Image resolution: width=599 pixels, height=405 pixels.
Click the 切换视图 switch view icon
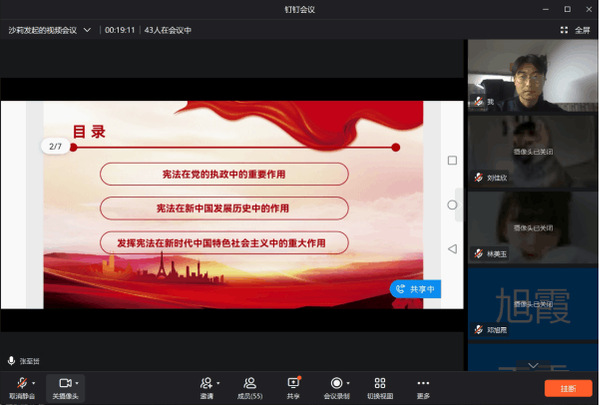click(380, 383)
